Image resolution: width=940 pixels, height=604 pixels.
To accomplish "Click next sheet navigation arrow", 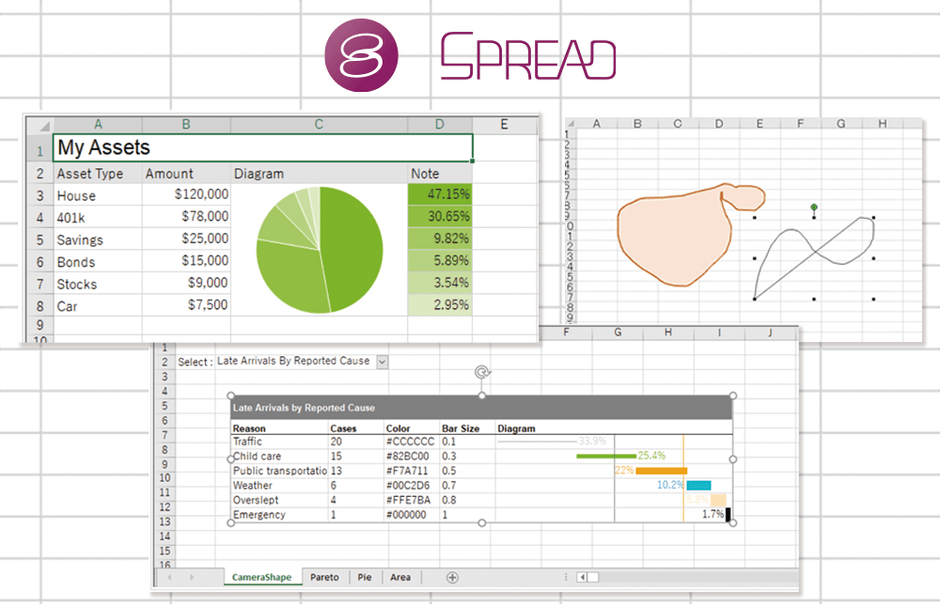I will pyautogui.click(x=192, y=578).
